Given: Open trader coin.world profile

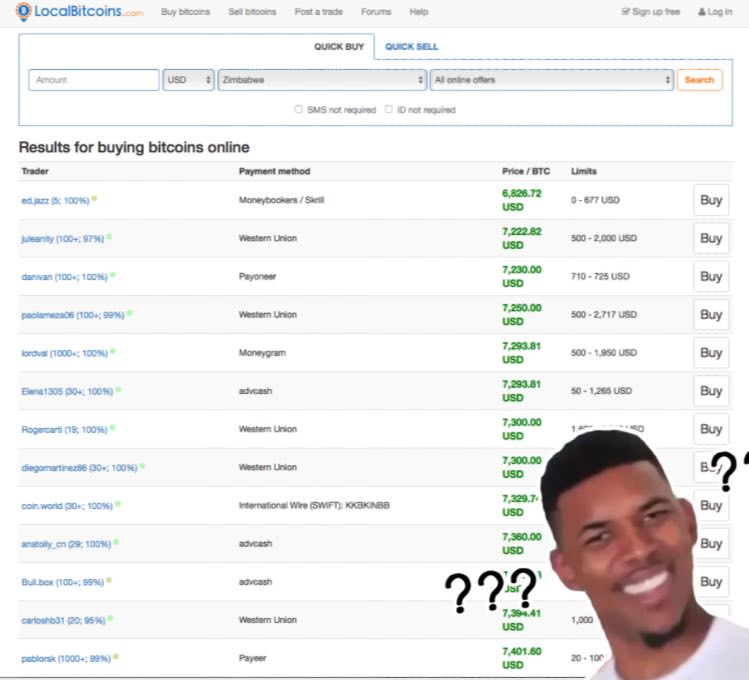Looking at the screenshot, I should coord(67,506).
